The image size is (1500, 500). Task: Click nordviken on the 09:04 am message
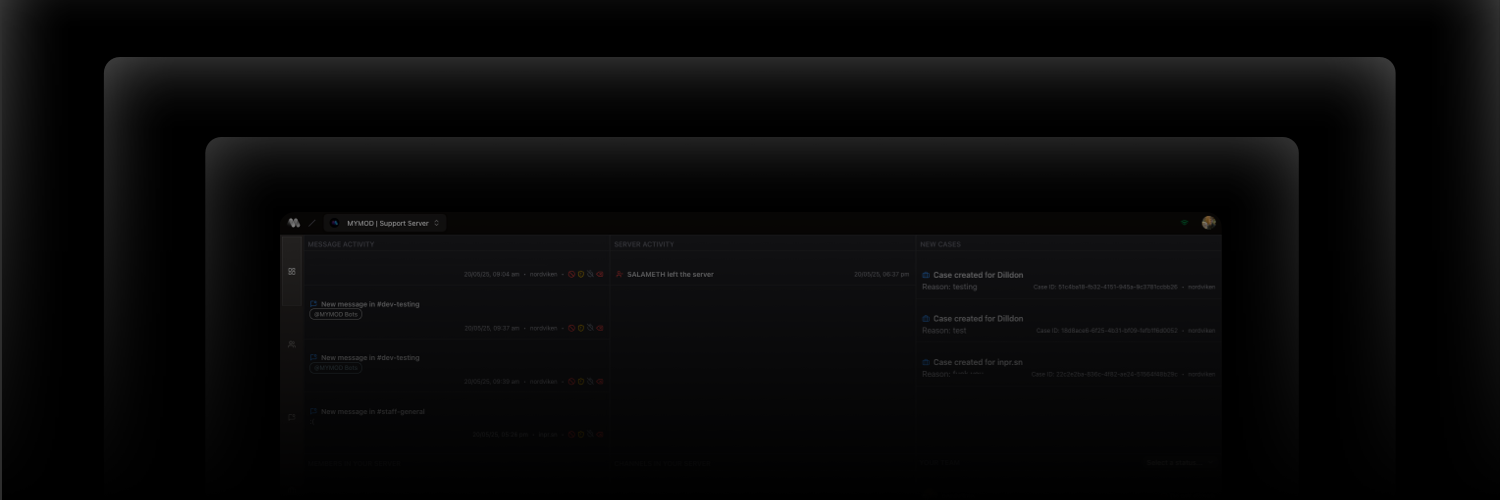pos(543,274)
